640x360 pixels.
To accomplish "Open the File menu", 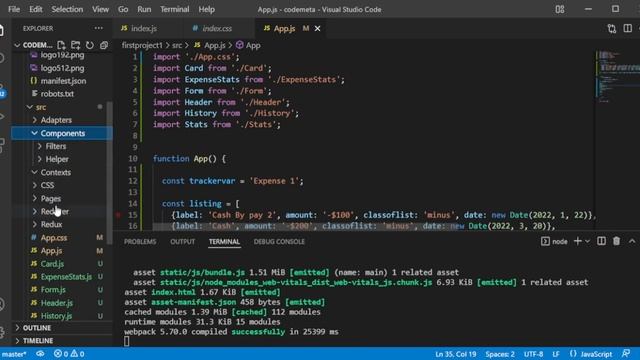I will [x=14, y=9].
